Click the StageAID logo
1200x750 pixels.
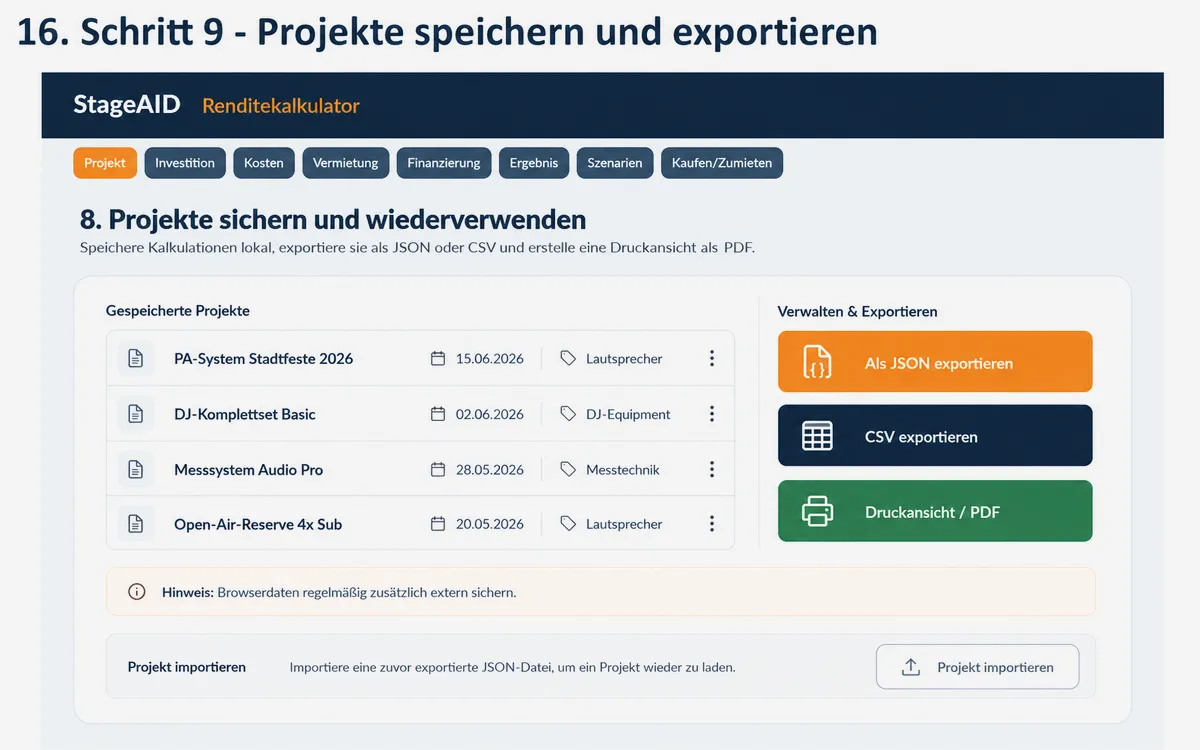coord(127,105)
